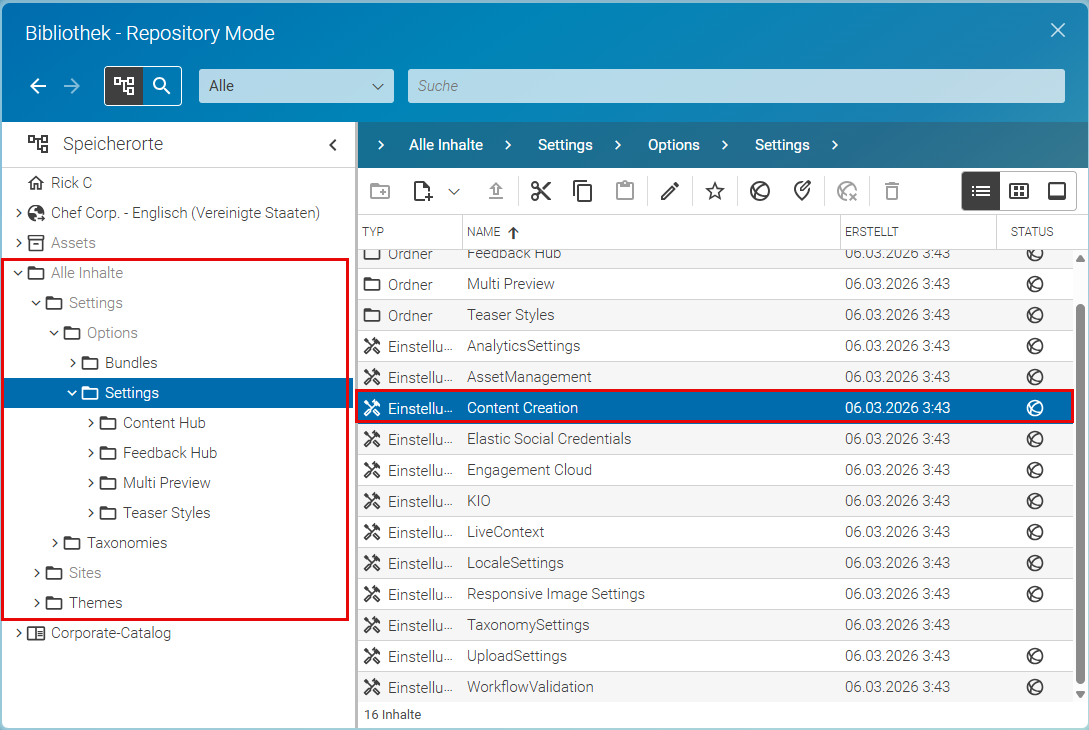Click the copy icon in toolbar
The width and height of the screenshot is (1089, 730).
[582, 191]
